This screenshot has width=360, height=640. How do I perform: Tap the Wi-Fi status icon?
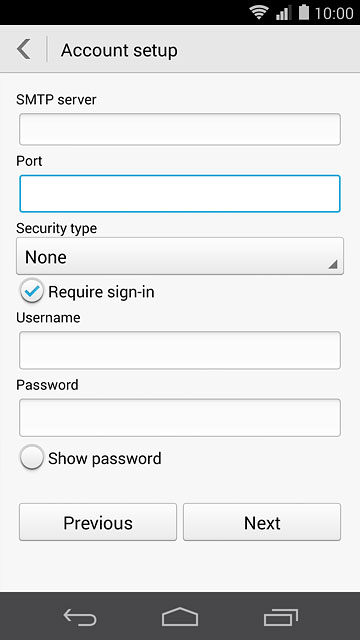[259, 13]
